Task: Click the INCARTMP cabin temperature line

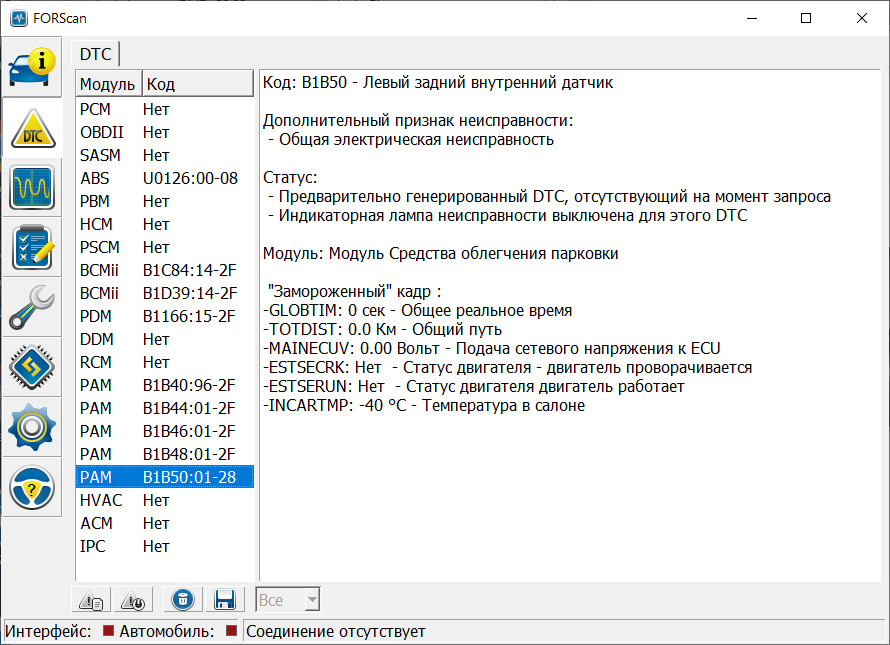Action: pyautogui.click(x=423, y=405)
